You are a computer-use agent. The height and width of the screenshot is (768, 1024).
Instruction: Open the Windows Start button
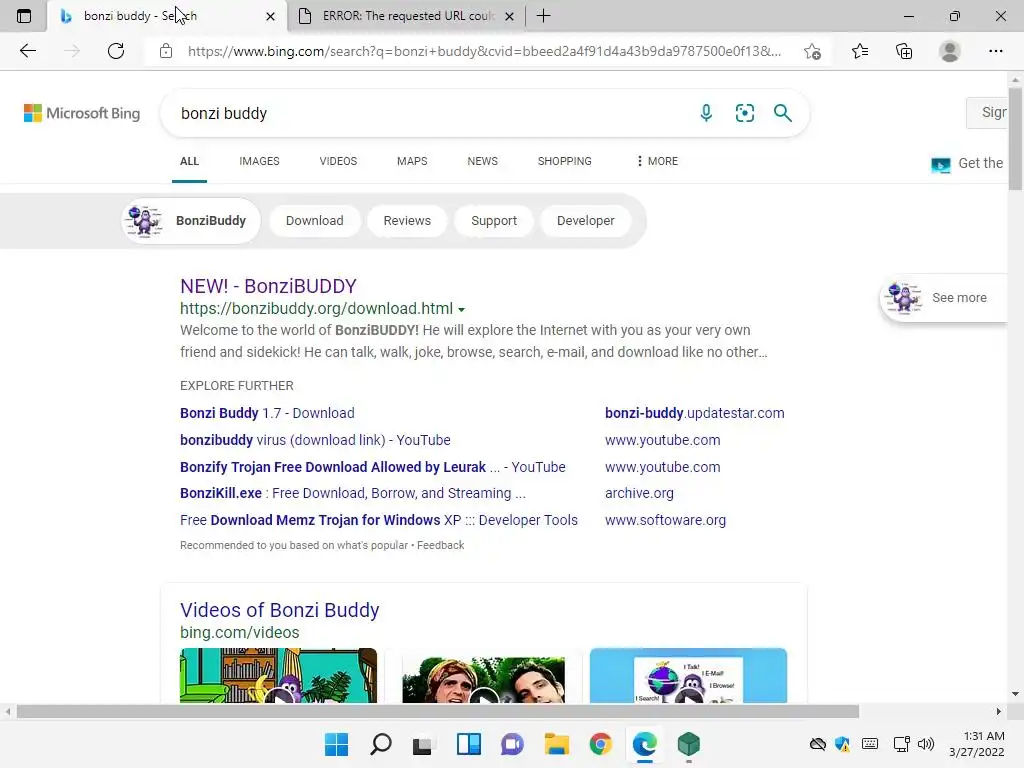click(x=337, y=744)
